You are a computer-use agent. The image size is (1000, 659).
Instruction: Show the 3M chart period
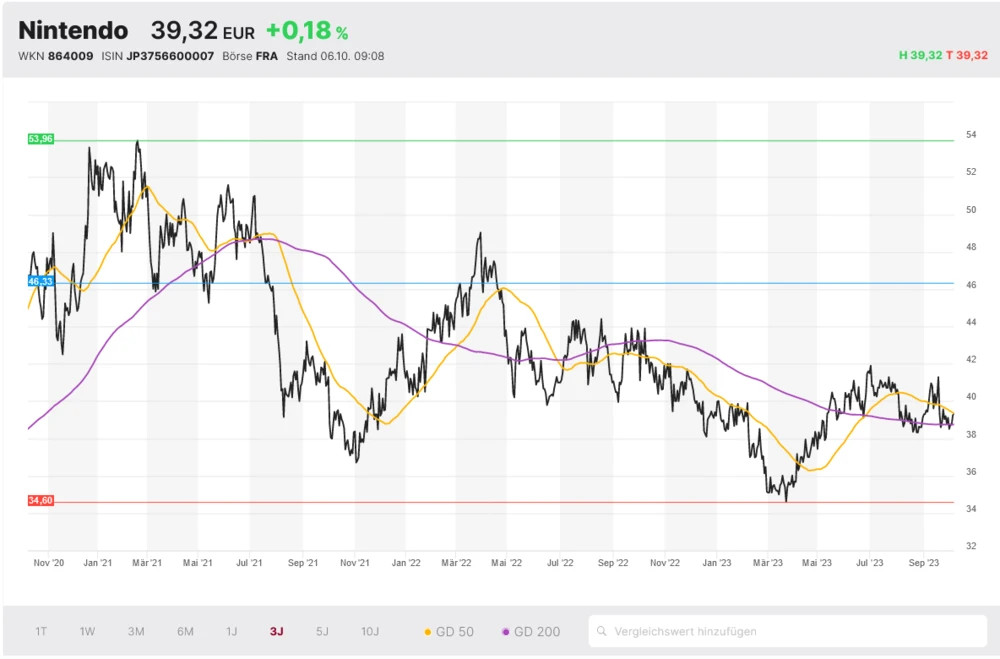[136, 631]
